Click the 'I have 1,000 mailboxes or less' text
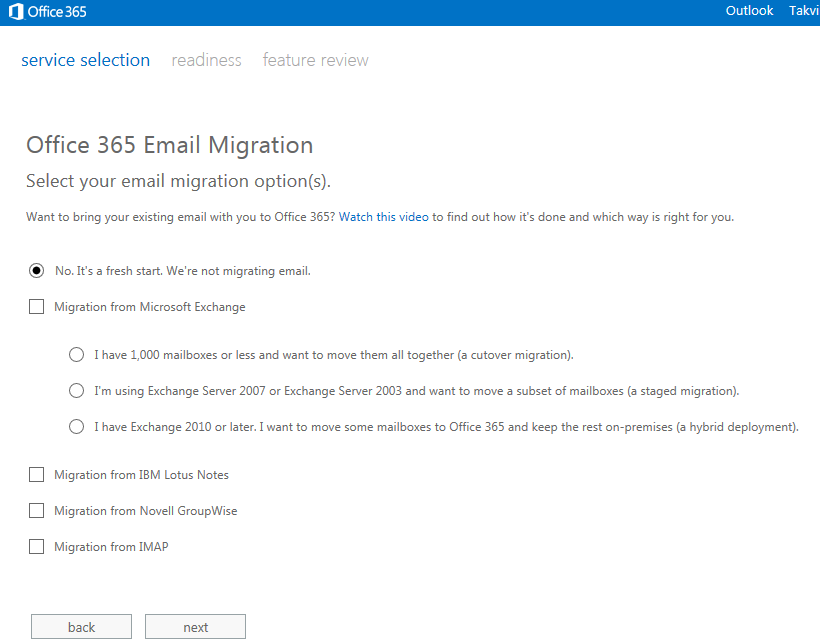This screenshot has height=644, width=820. click(x=175, y=355)
